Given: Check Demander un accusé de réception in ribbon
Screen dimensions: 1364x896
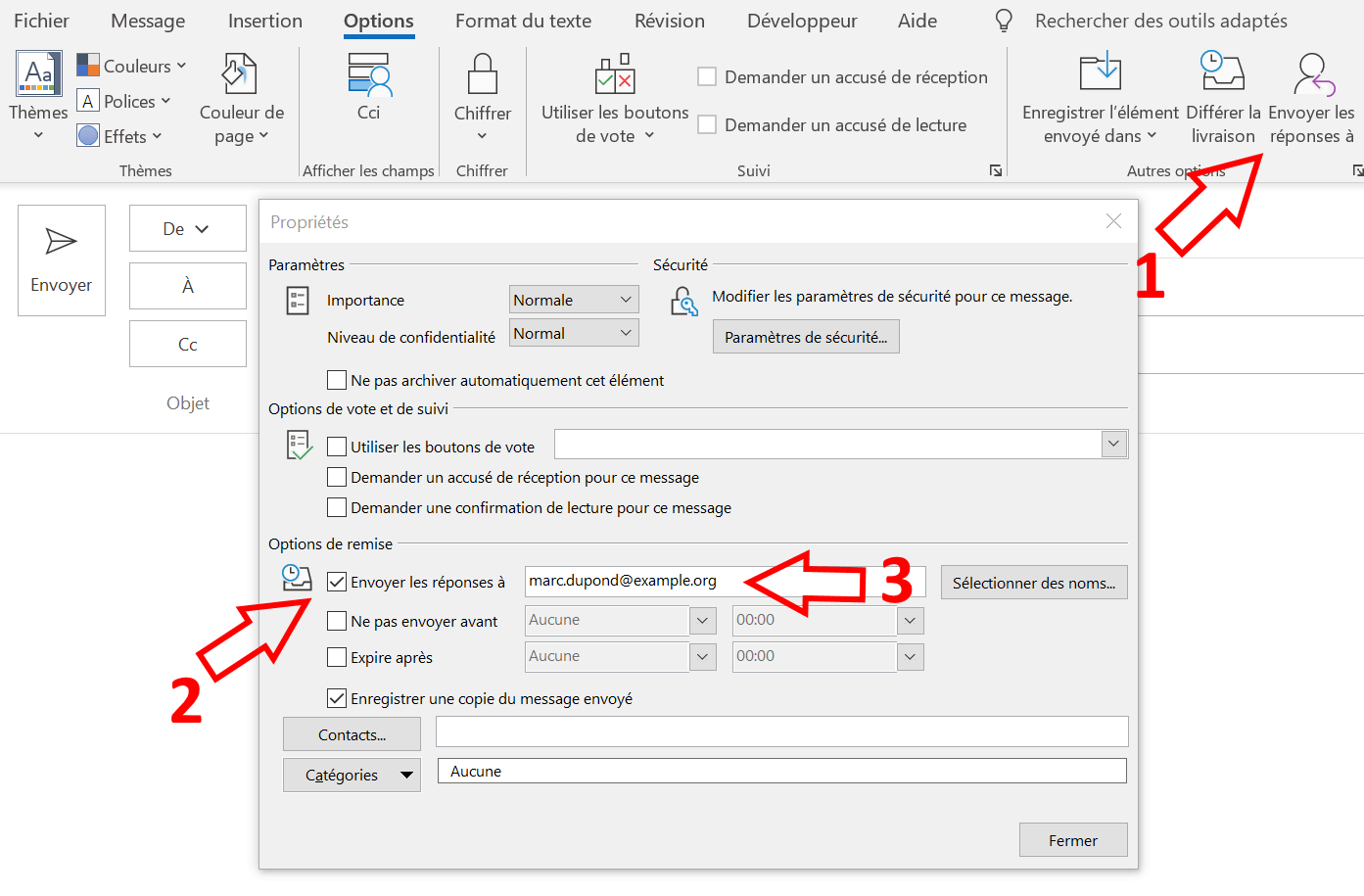Looking at the screenshot, I should [707, 76].
